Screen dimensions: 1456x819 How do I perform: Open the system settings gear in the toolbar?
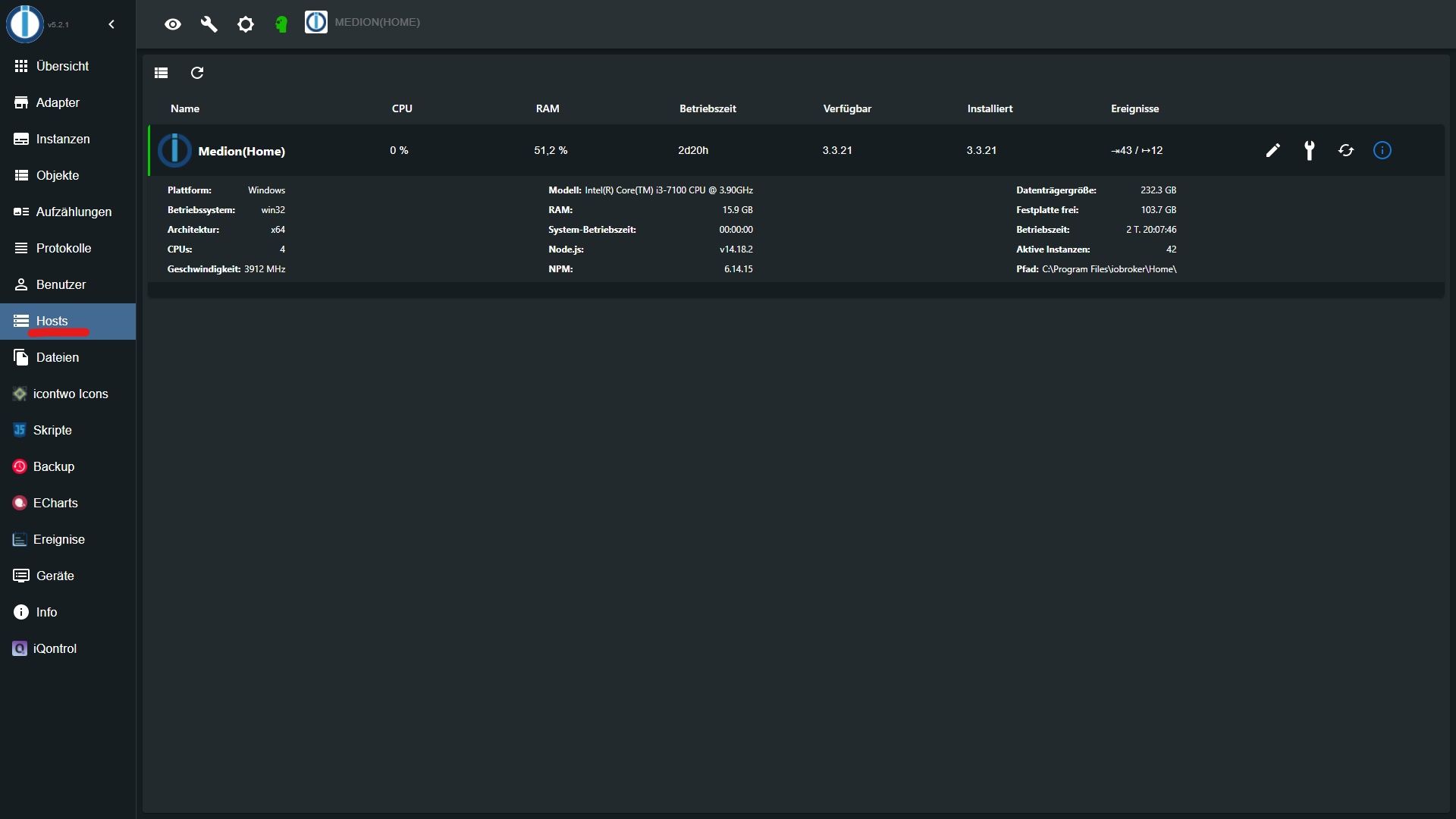click(245, 24)
